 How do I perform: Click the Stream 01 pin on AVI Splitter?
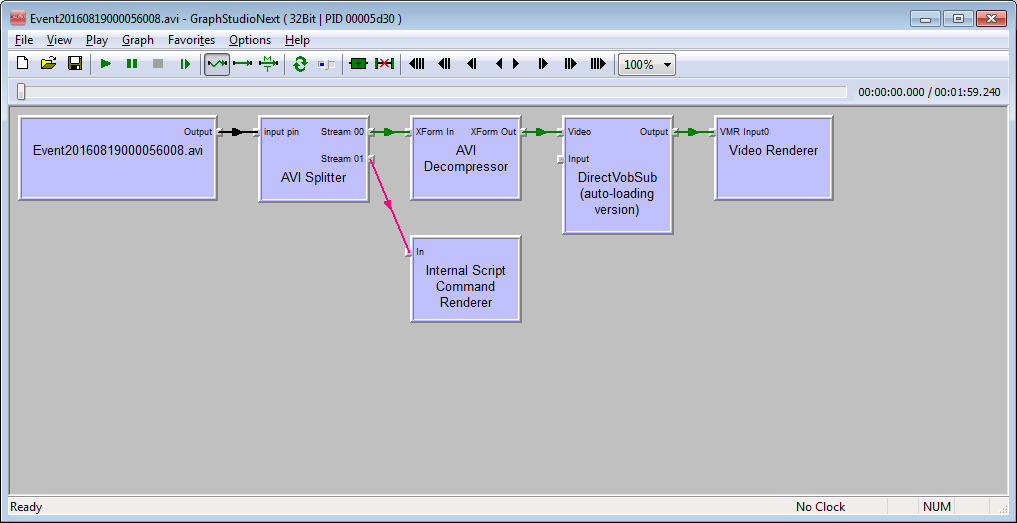point(372,159)
